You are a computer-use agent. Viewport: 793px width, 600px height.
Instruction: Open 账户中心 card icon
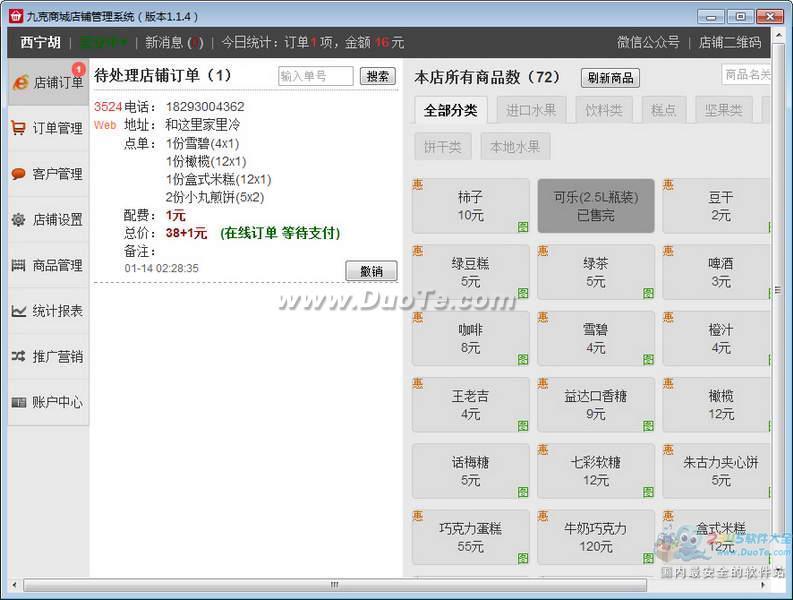click(19, 402)
